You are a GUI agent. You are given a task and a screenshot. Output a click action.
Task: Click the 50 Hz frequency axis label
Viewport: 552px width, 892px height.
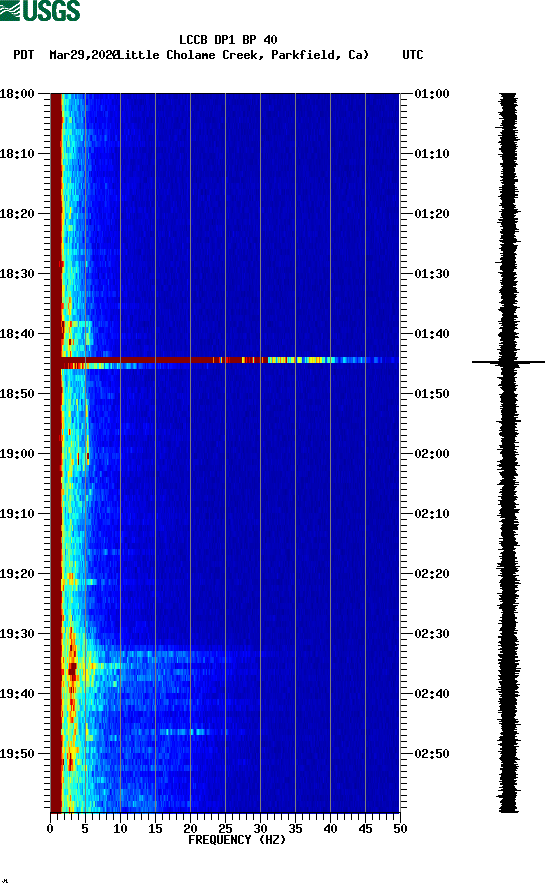coord(400,829)
